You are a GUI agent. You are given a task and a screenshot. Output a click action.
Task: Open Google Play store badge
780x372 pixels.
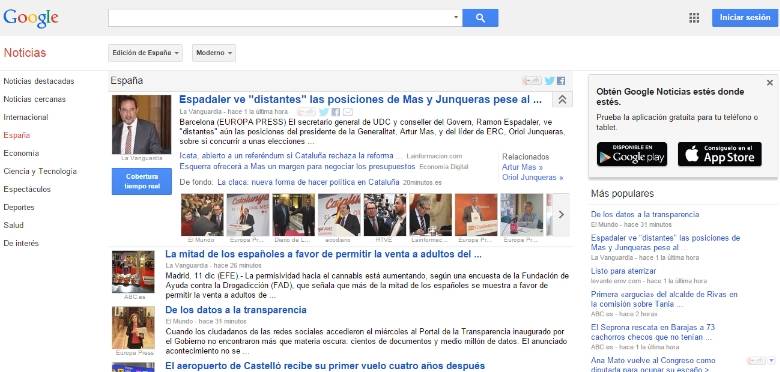tap(632, 154)
